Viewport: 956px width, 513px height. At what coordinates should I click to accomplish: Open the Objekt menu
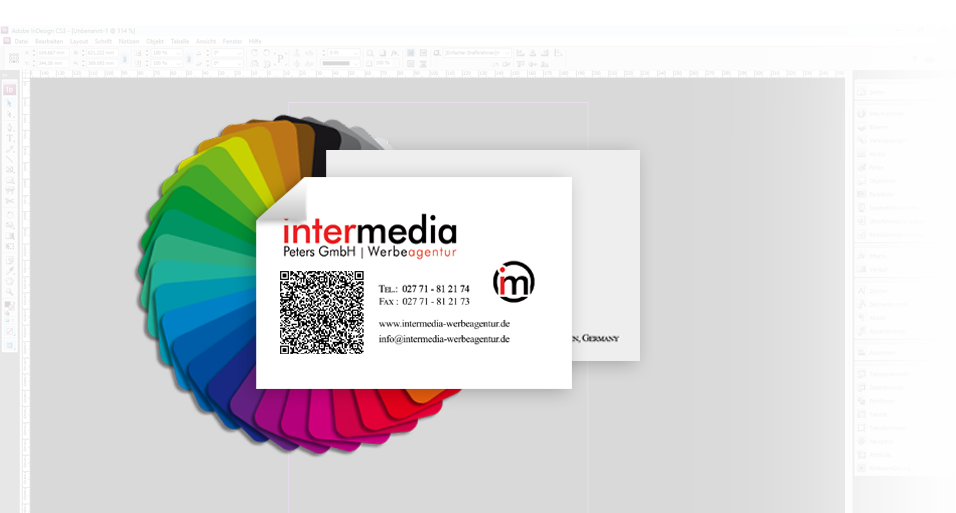click(155, 41)
